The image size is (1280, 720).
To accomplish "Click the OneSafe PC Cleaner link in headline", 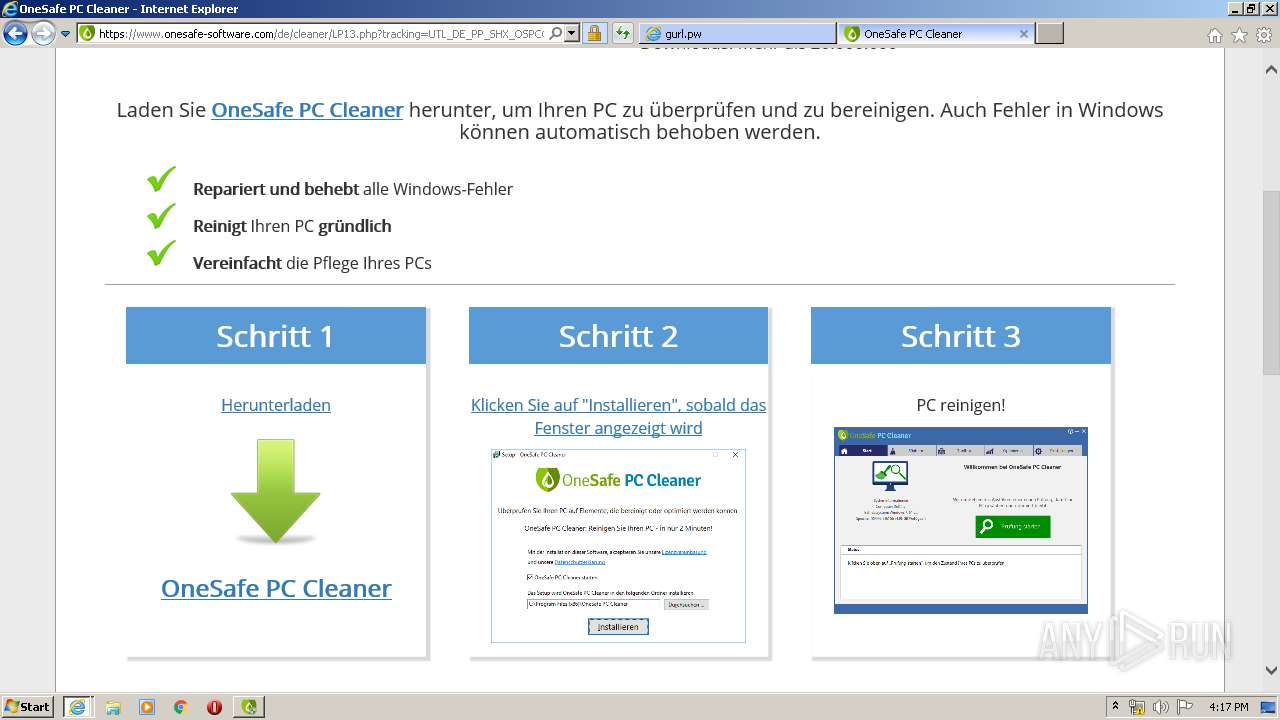I will click(307, 109).
